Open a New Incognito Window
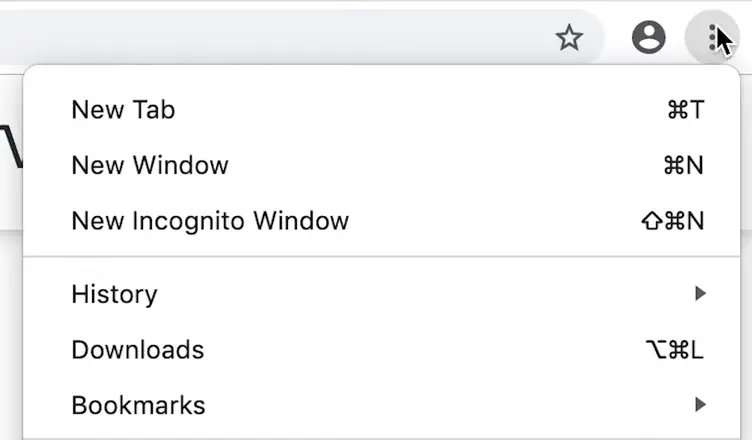 coord(210,221)
